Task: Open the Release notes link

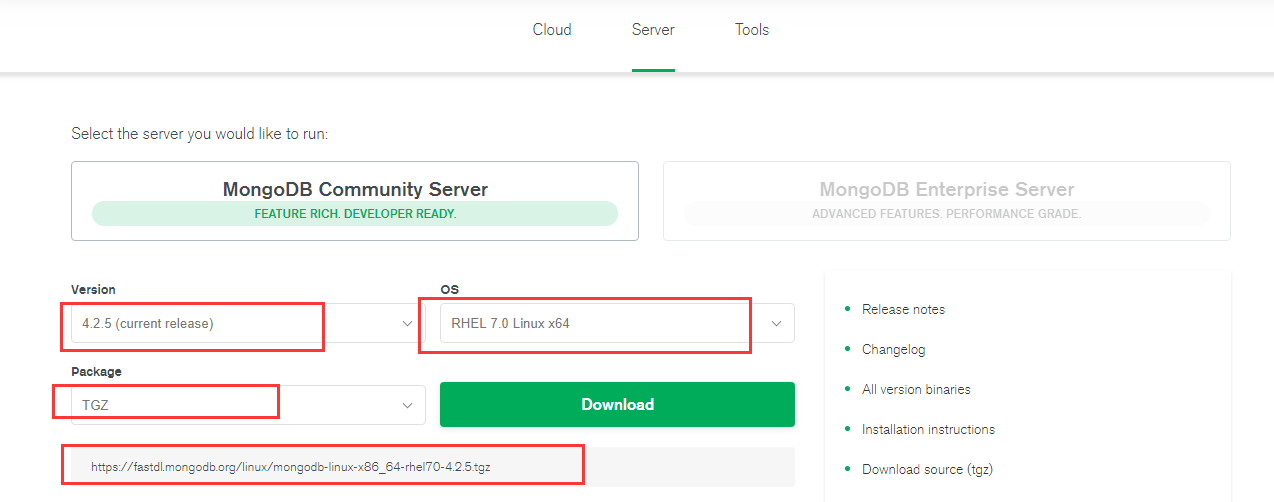Action: point(903,310)
